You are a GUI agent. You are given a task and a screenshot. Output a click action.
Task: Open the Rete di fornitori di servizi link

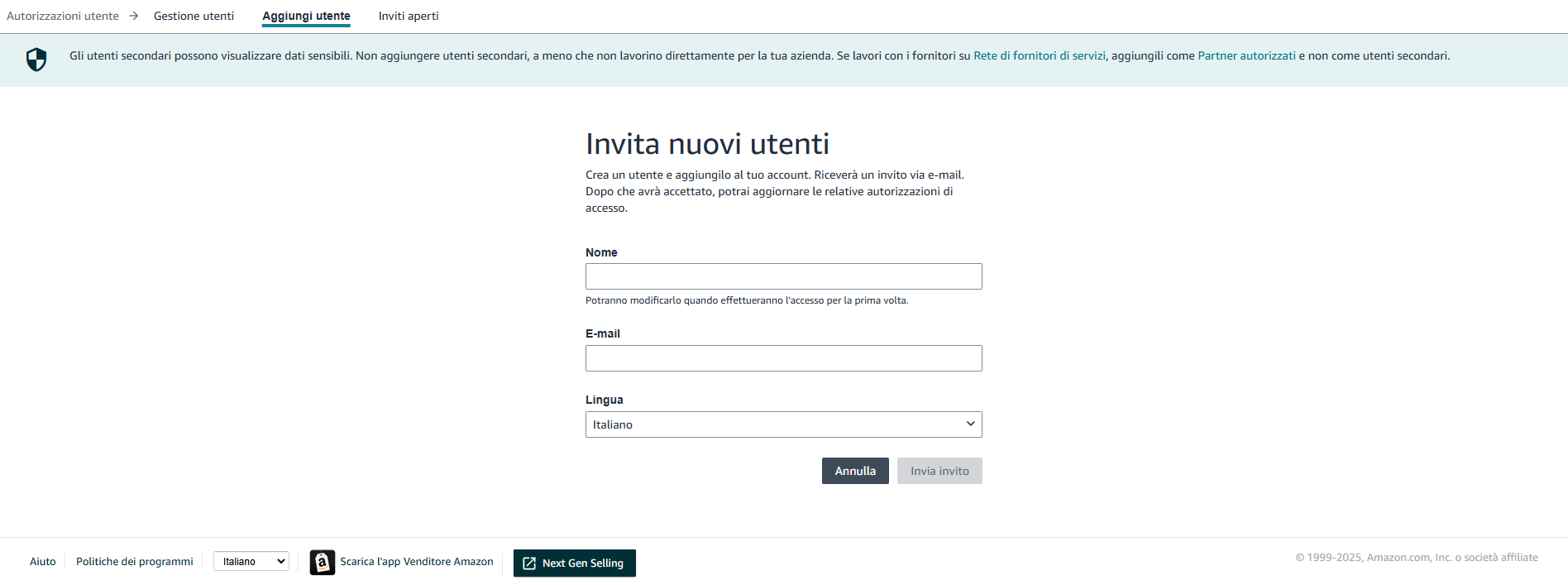1039,55
